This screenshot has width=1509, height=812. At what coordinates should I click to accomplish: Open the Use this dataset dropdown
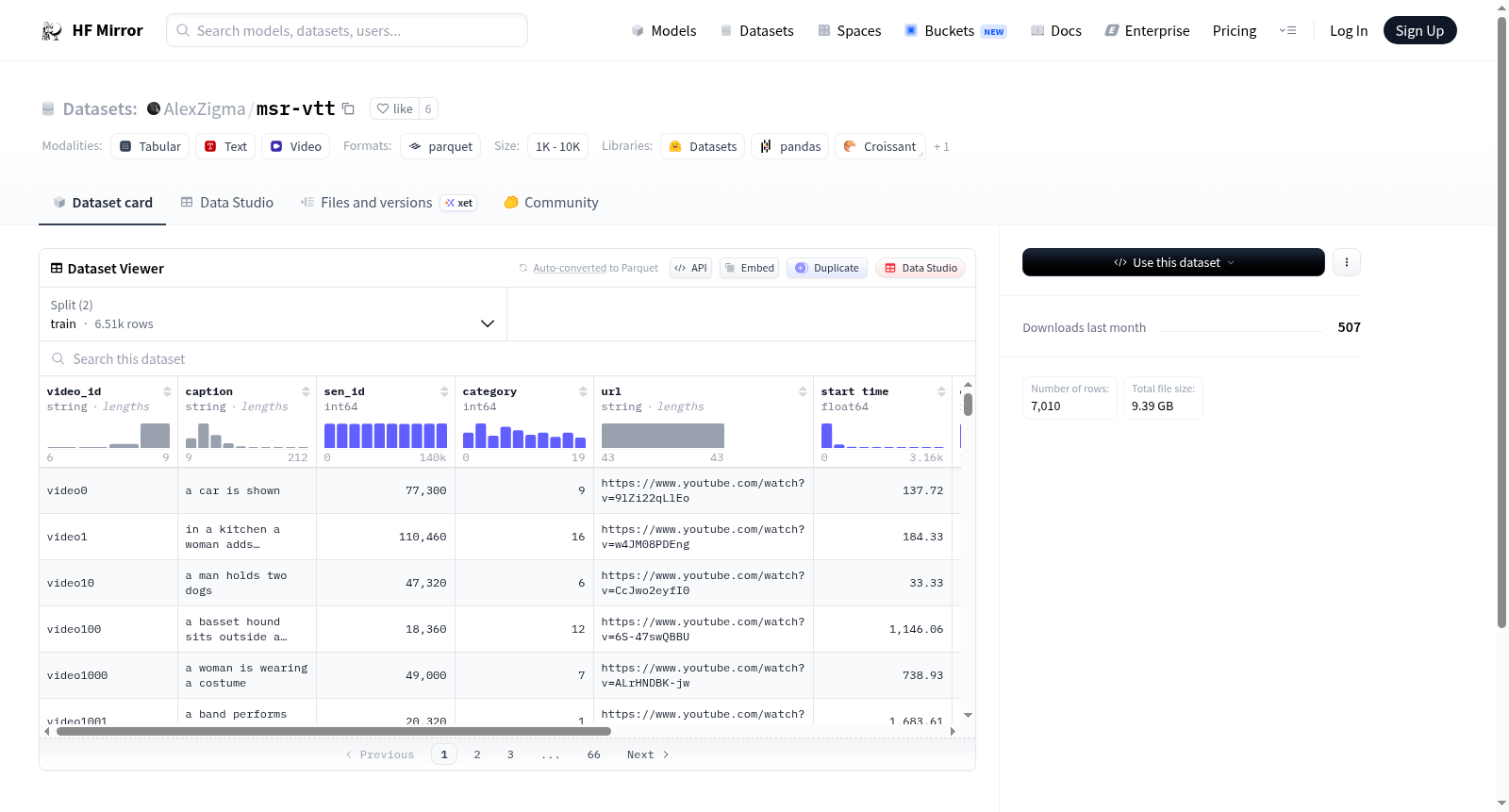pyautogui.click(x=1173, y=262)
